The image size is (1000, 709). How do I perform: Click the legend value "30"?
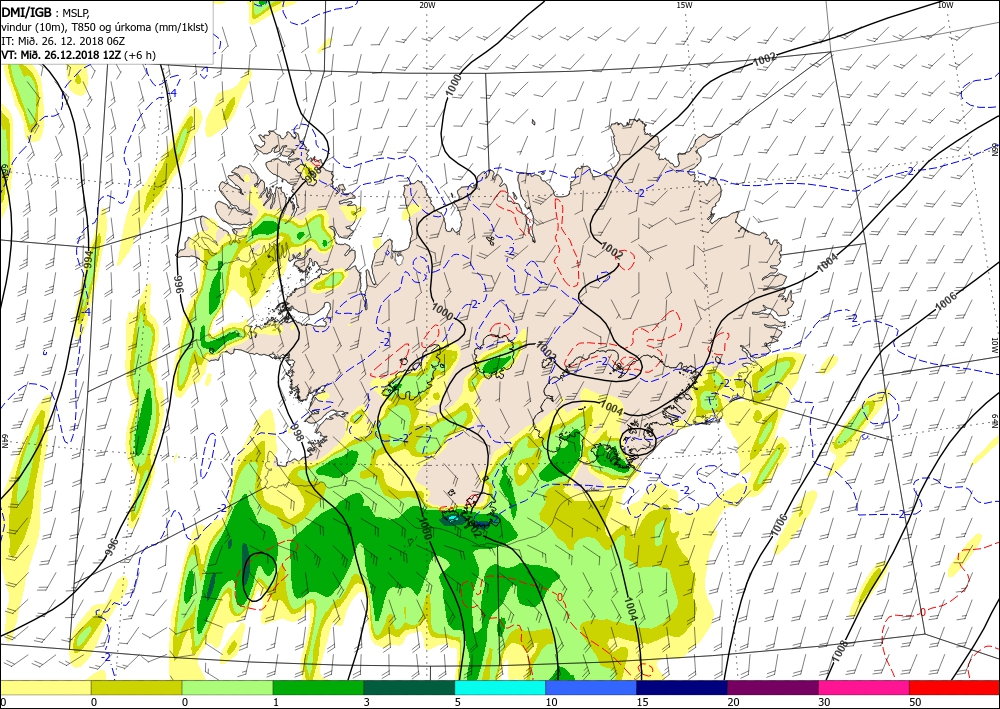pos(824,702)
